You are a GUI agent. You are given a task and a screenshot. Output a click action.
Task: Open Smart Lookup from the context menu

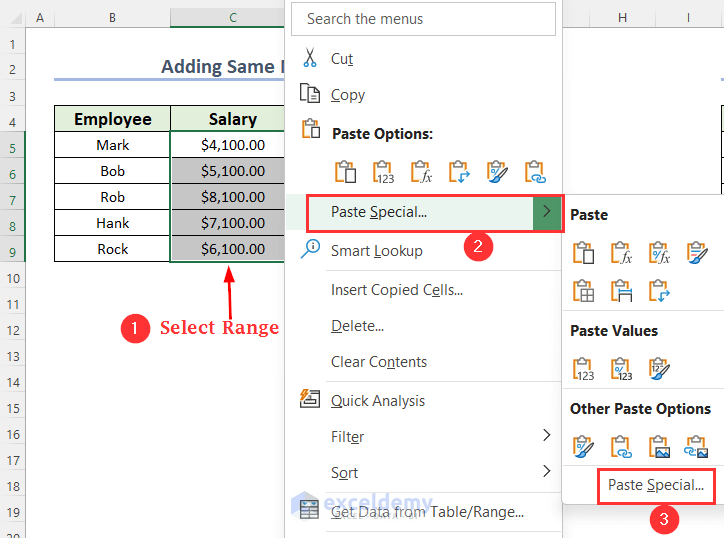tap(376, 251)
